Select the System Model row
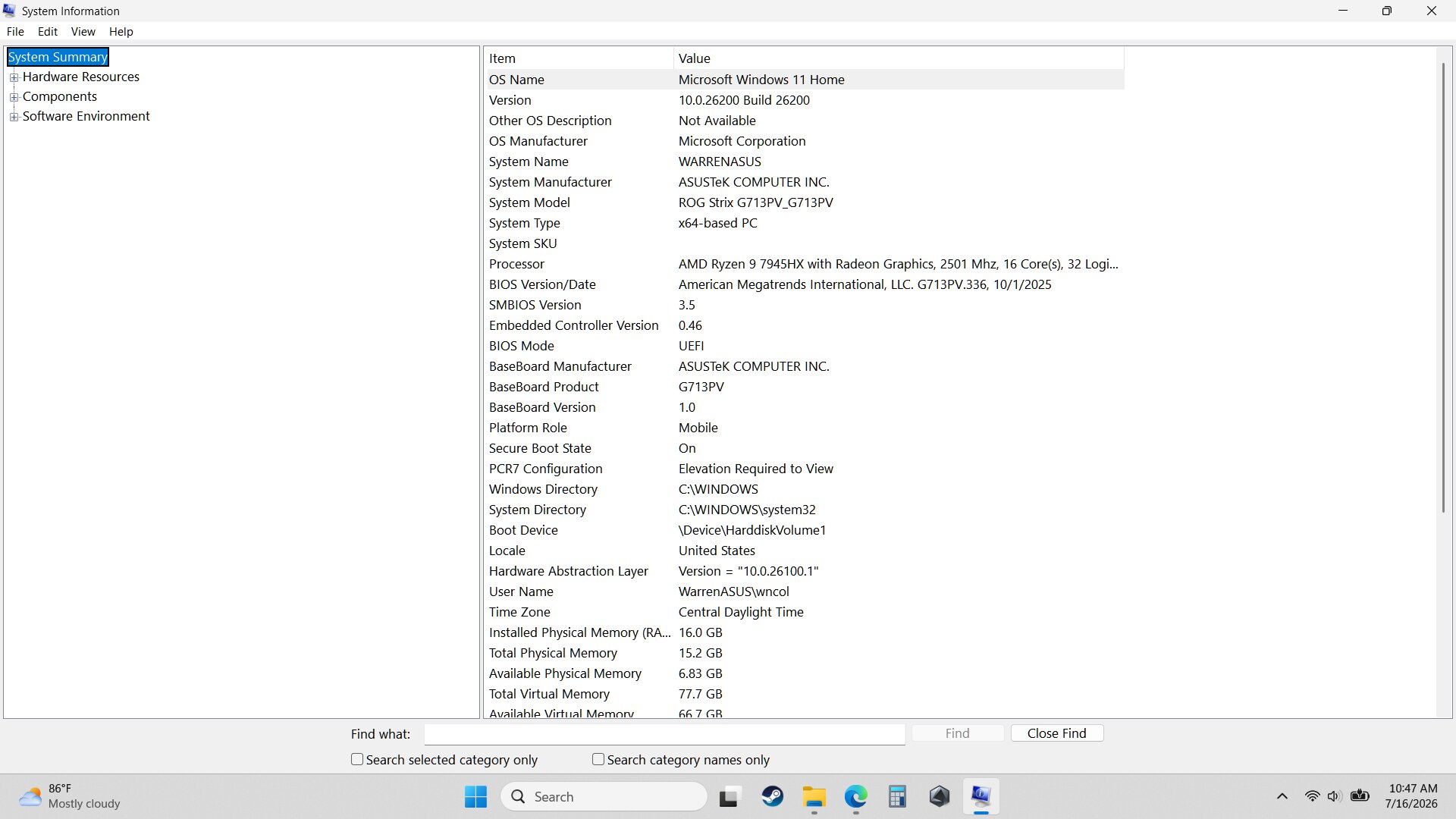Image resolution: width=1456 pixels, height=819 pixels. tap(805, 202)
